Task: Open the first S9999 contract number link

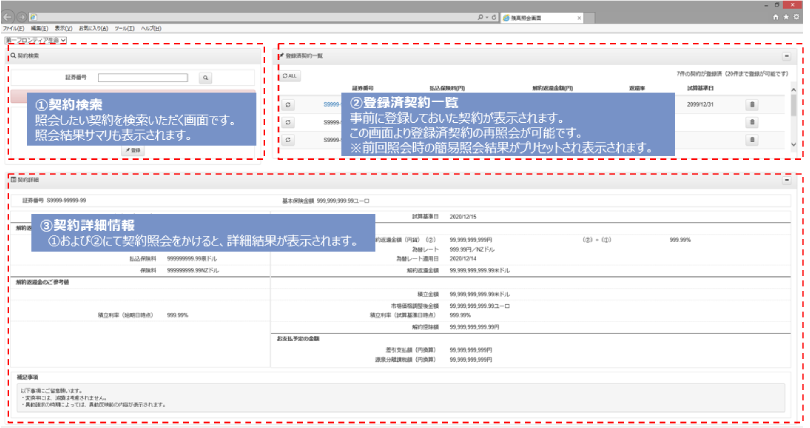Action: [332, 104]
